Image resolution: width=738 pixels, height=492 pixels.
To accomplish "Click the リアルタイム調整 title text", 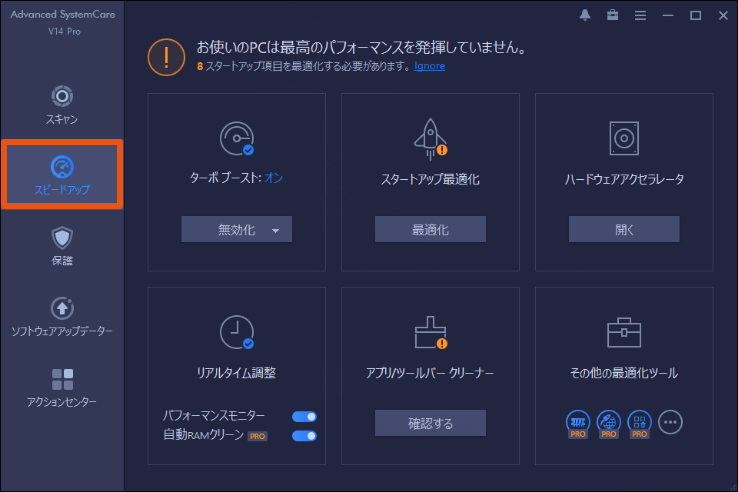I will click(236, 373).
